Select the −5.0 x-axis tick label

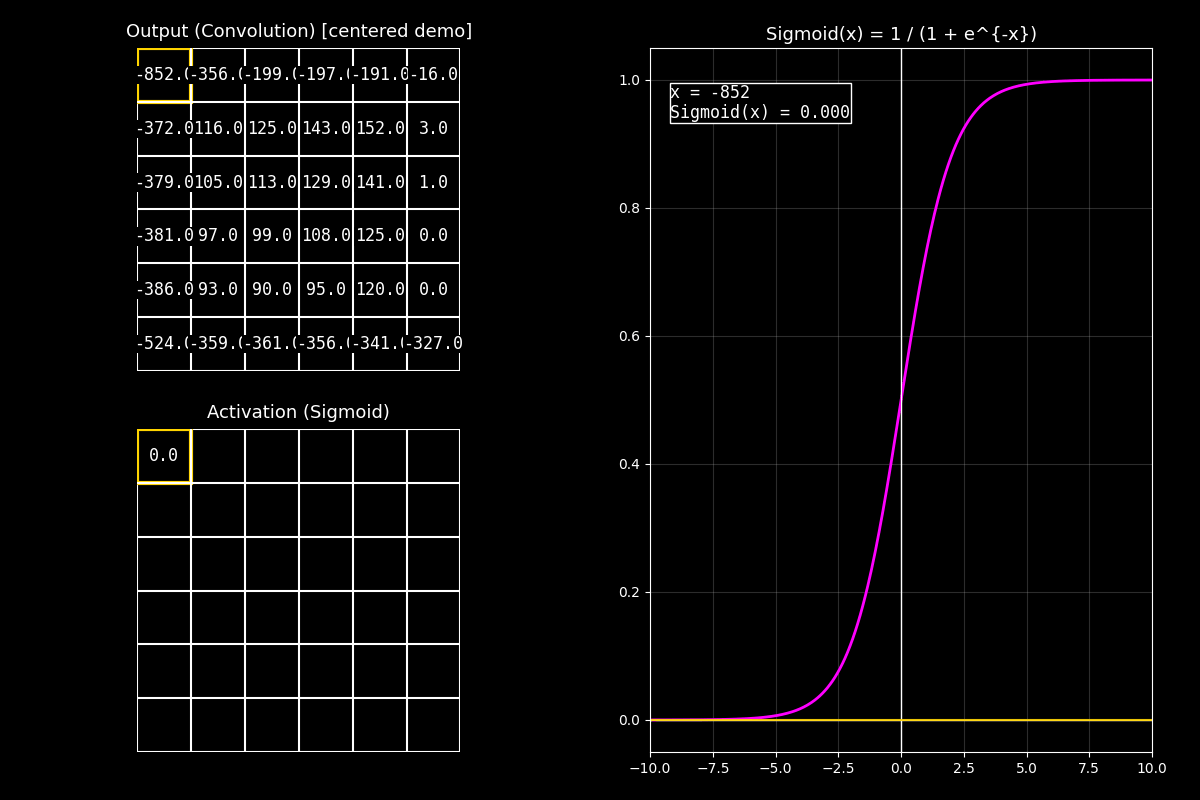coord(774,769)
